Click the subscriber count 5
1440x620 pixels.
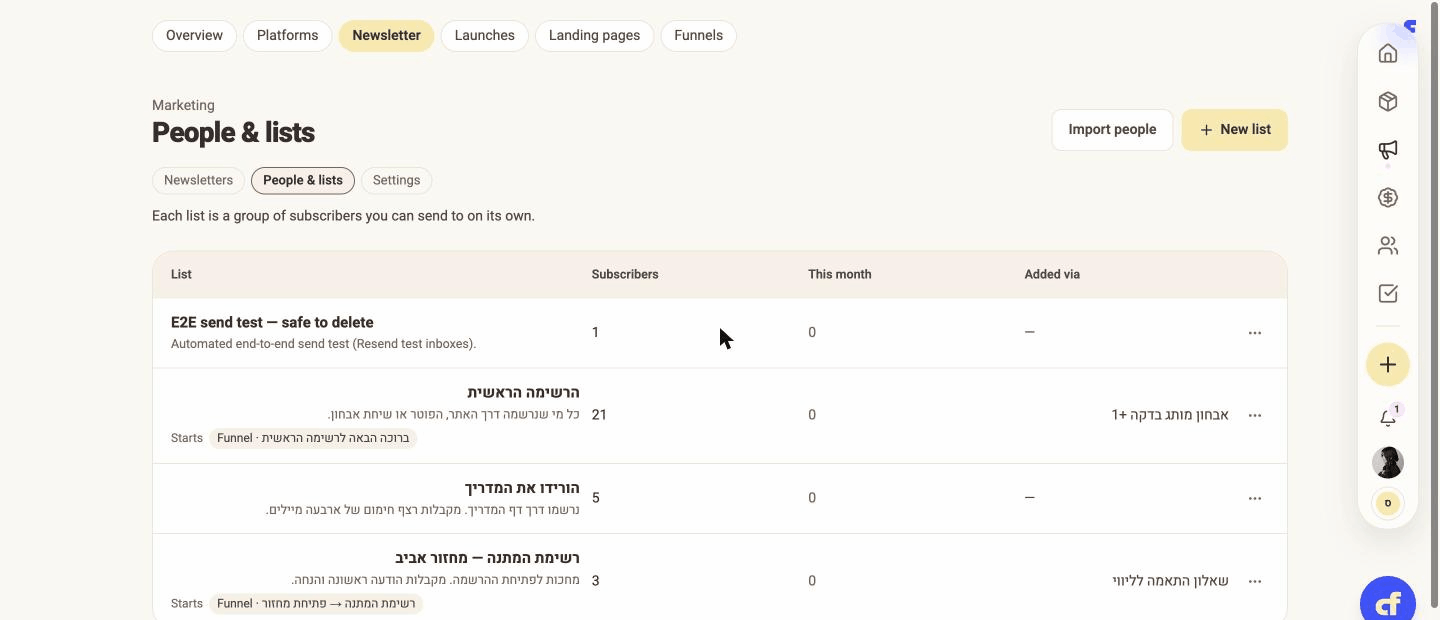pos(596,498)
